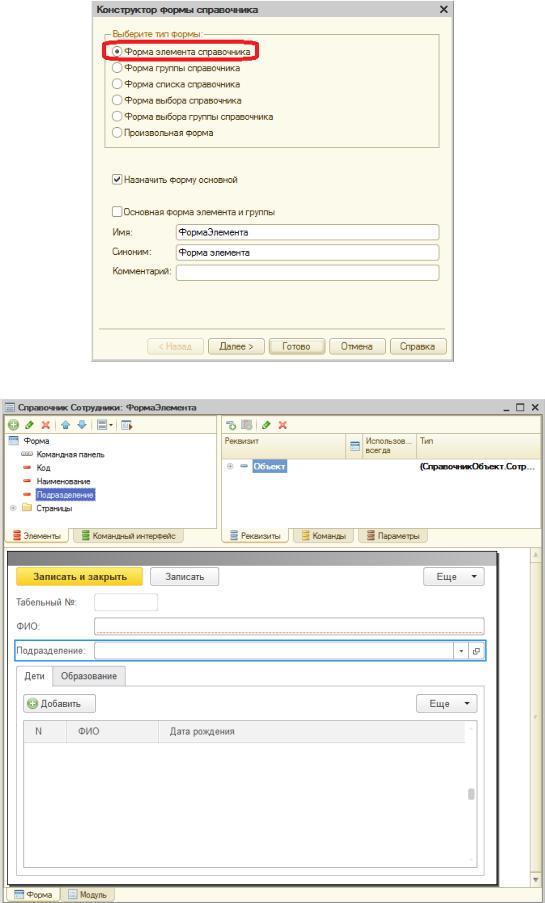Click the red delete icon in the attributes toolbar

[x=283, y=425]
